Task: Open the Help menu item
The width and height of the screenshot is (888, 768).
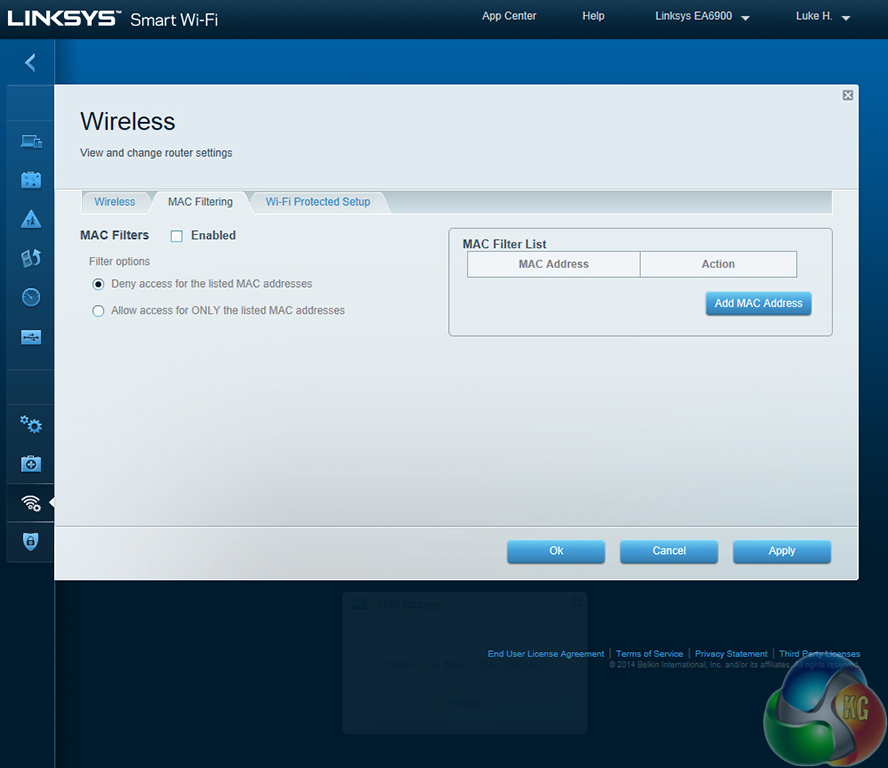Action: click(x=594, y=16)
